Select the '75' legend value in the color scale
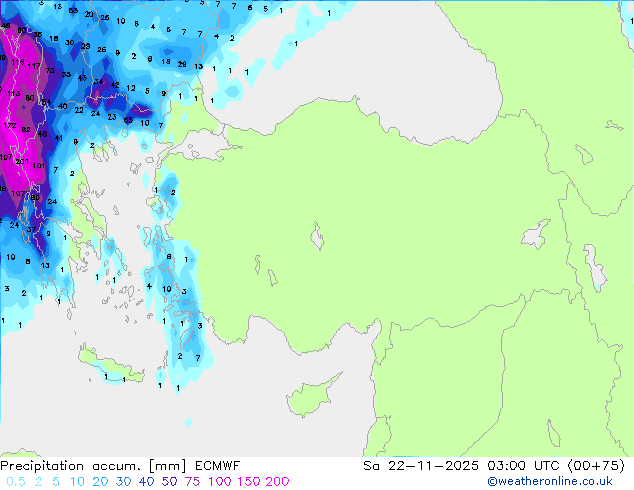 click(192, 482)
